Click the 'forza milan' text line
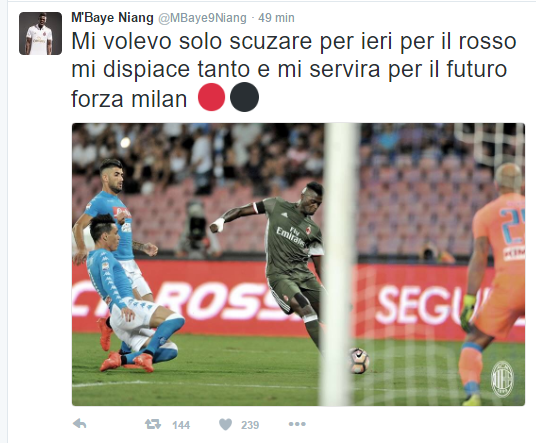This screenshot has height=443, width=536. point(129,99)
